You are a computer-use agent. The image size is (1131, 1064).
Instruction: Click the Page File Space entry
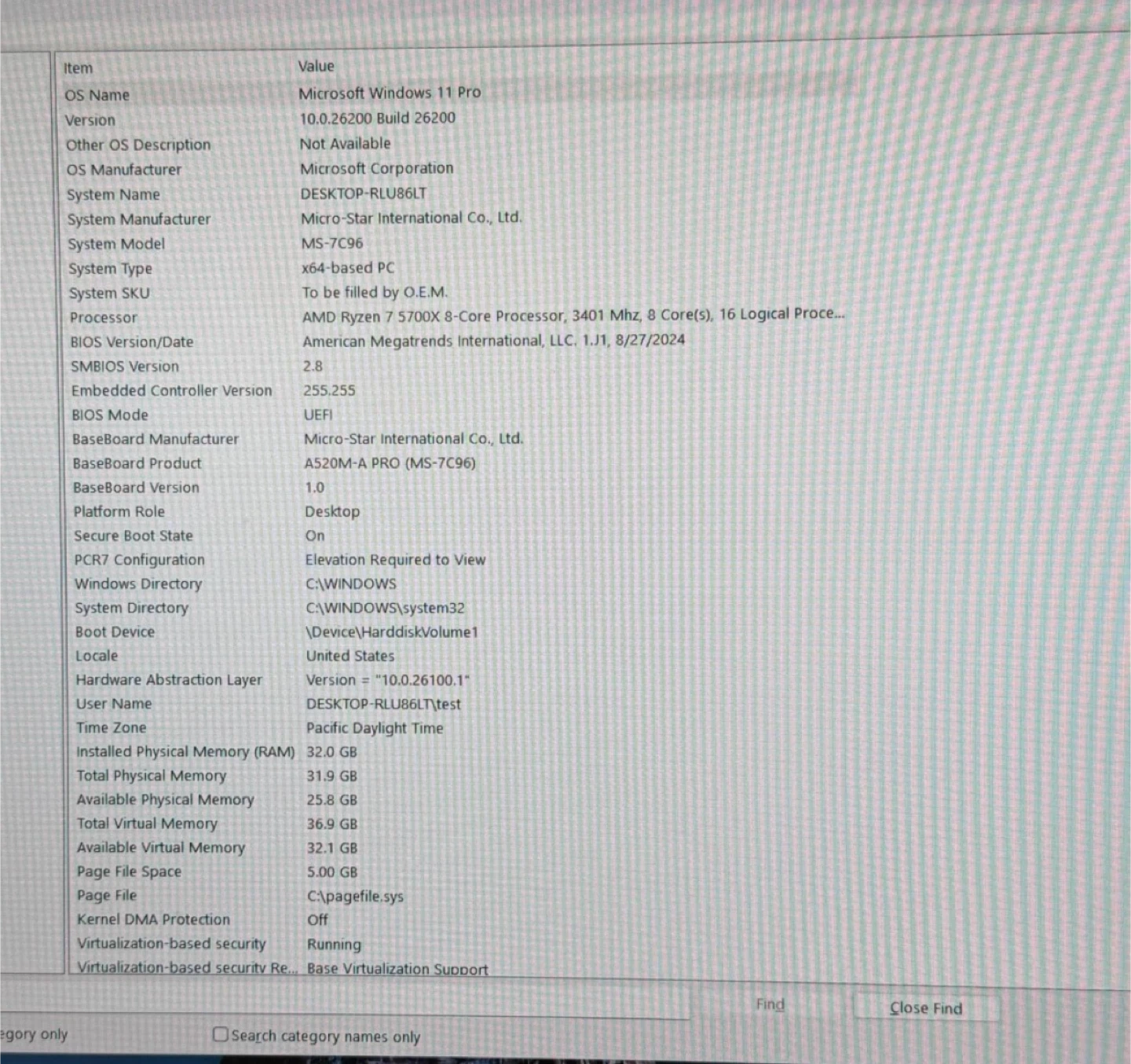click(x=129, y=871)
